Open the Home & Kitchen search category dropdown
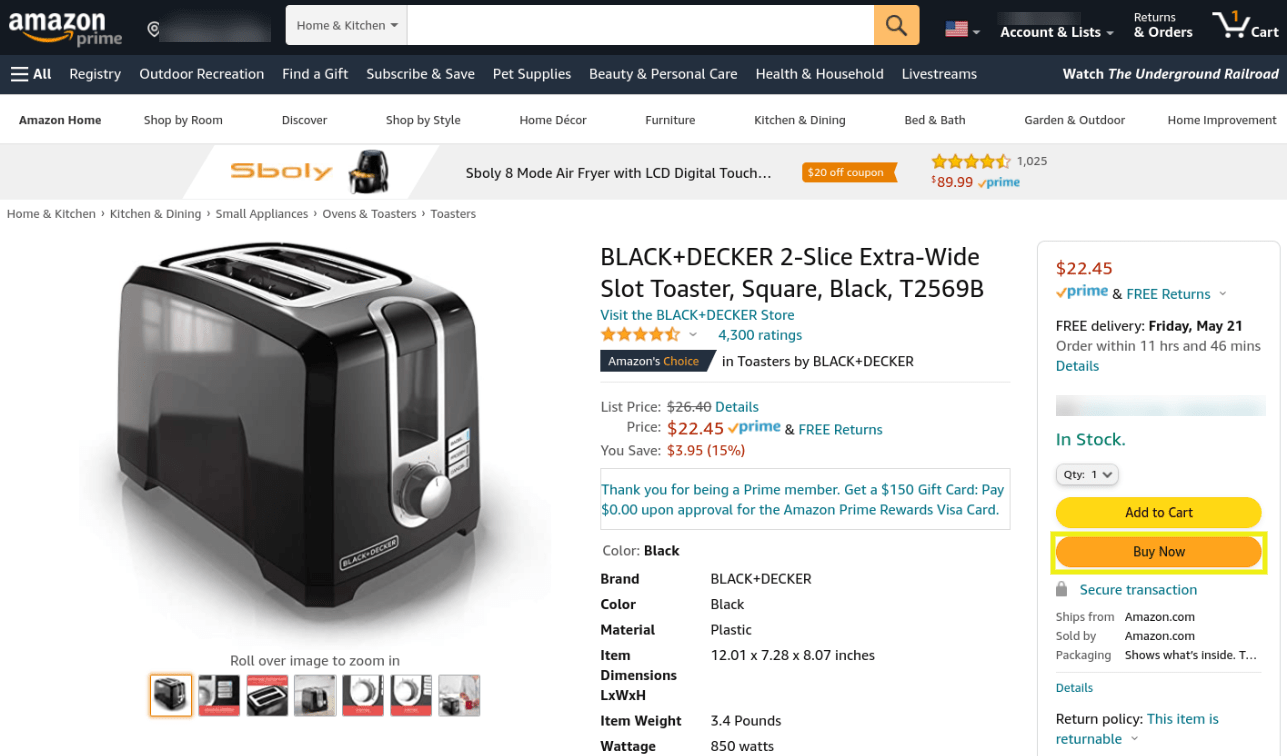The height and width of the screenshot is (756, 1287). (x=347, y=25)
